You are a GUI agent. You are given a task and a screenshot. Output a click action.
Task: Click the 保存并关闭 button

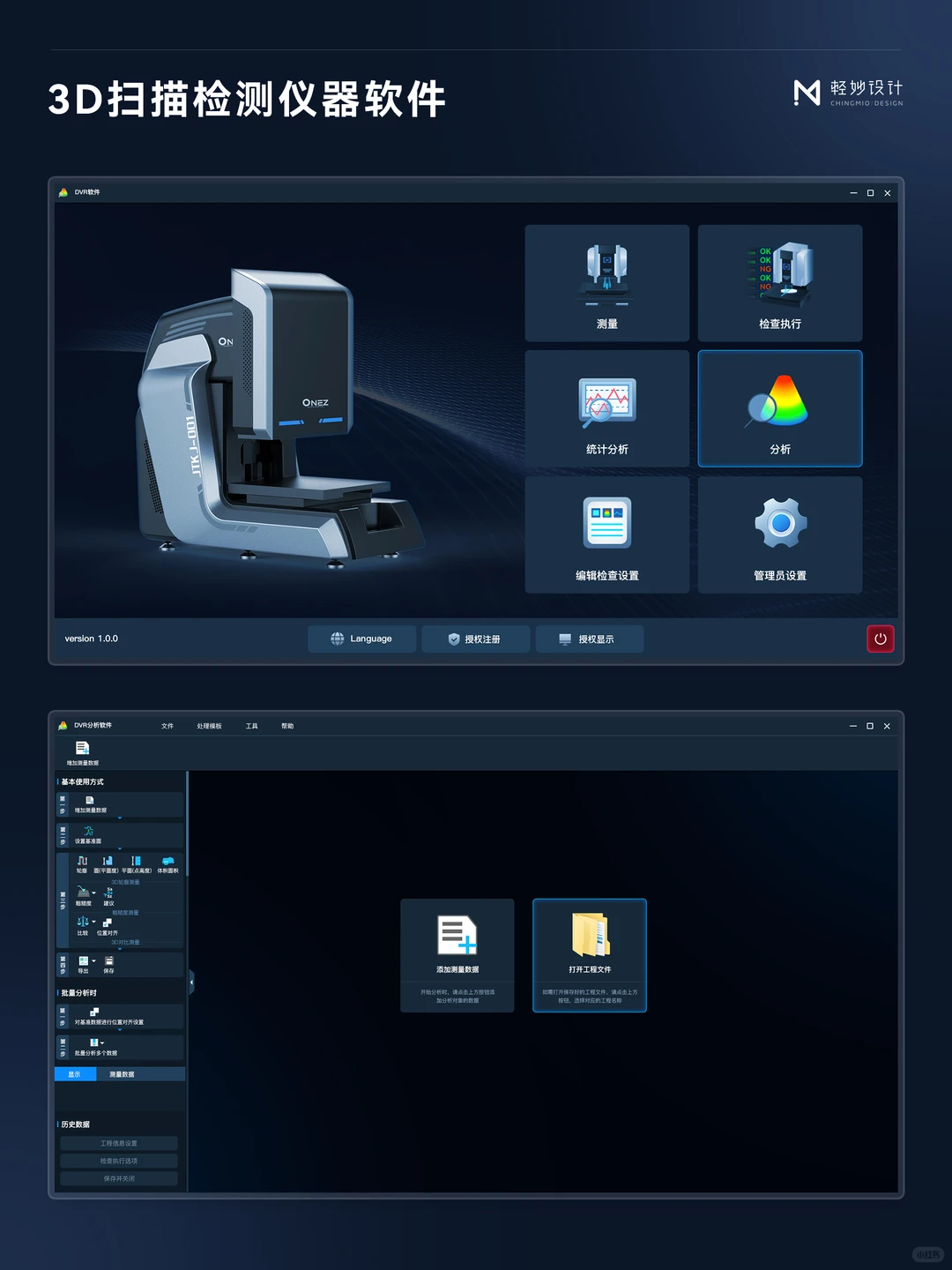pos(119,1178)
